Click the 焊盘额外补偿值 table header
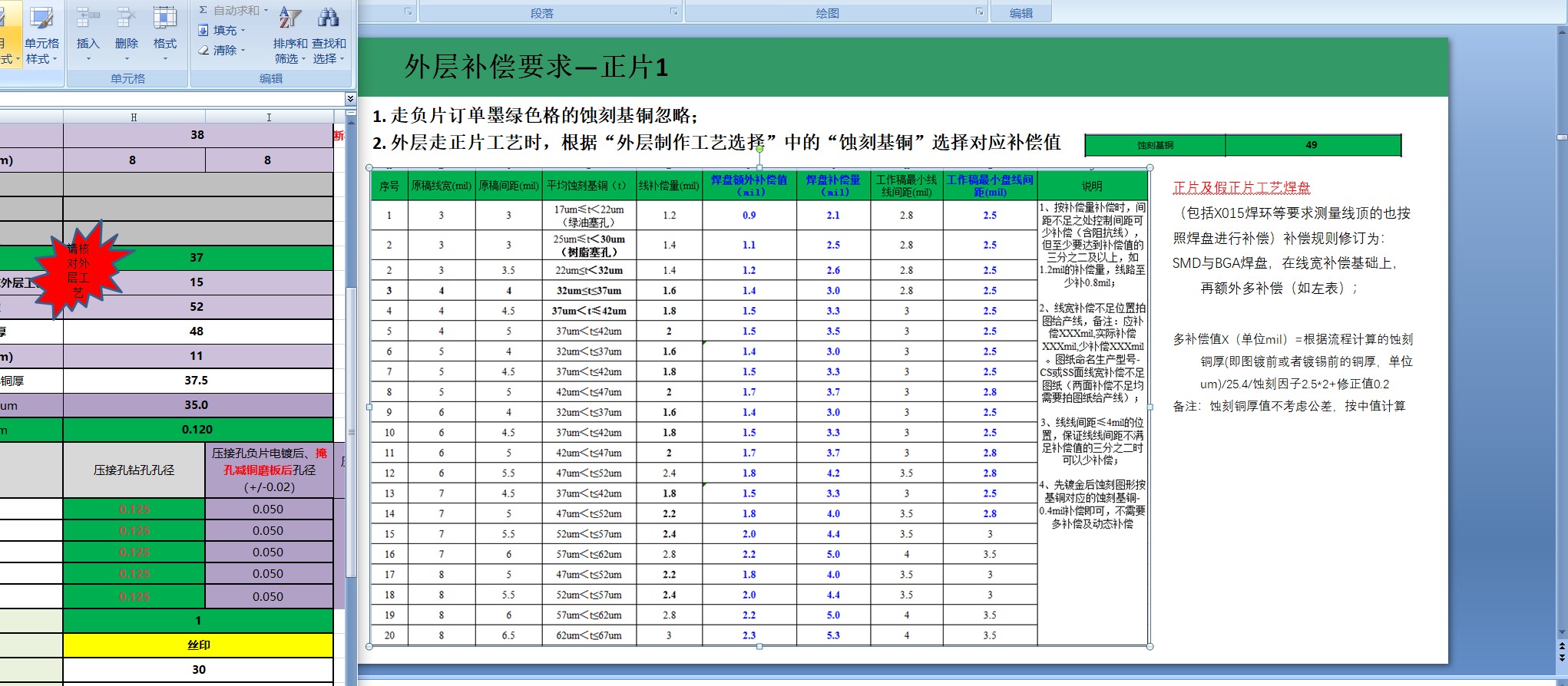 pyautogui.click(x=749, y=186)
